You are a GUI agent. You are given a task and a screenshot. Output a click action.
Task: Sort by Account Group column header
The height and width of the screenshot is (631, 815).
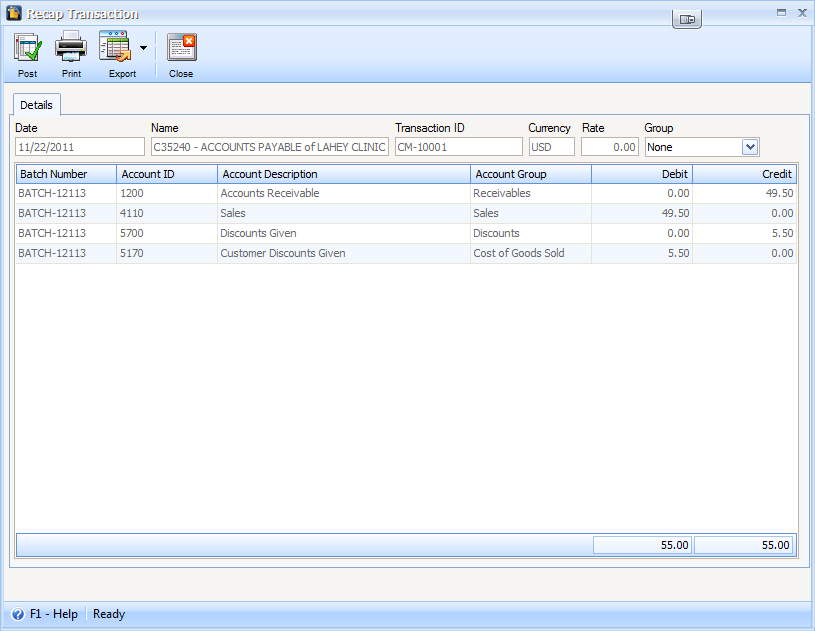pyautogui.click(x=531, y=174)
